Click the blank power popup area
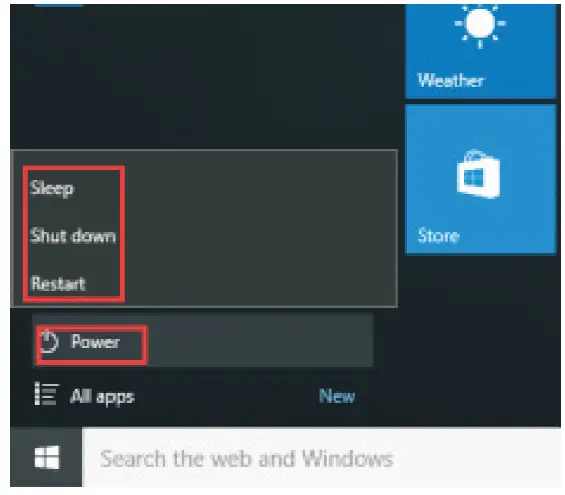Viewport: 565px width, 495px height. (259, 229)
